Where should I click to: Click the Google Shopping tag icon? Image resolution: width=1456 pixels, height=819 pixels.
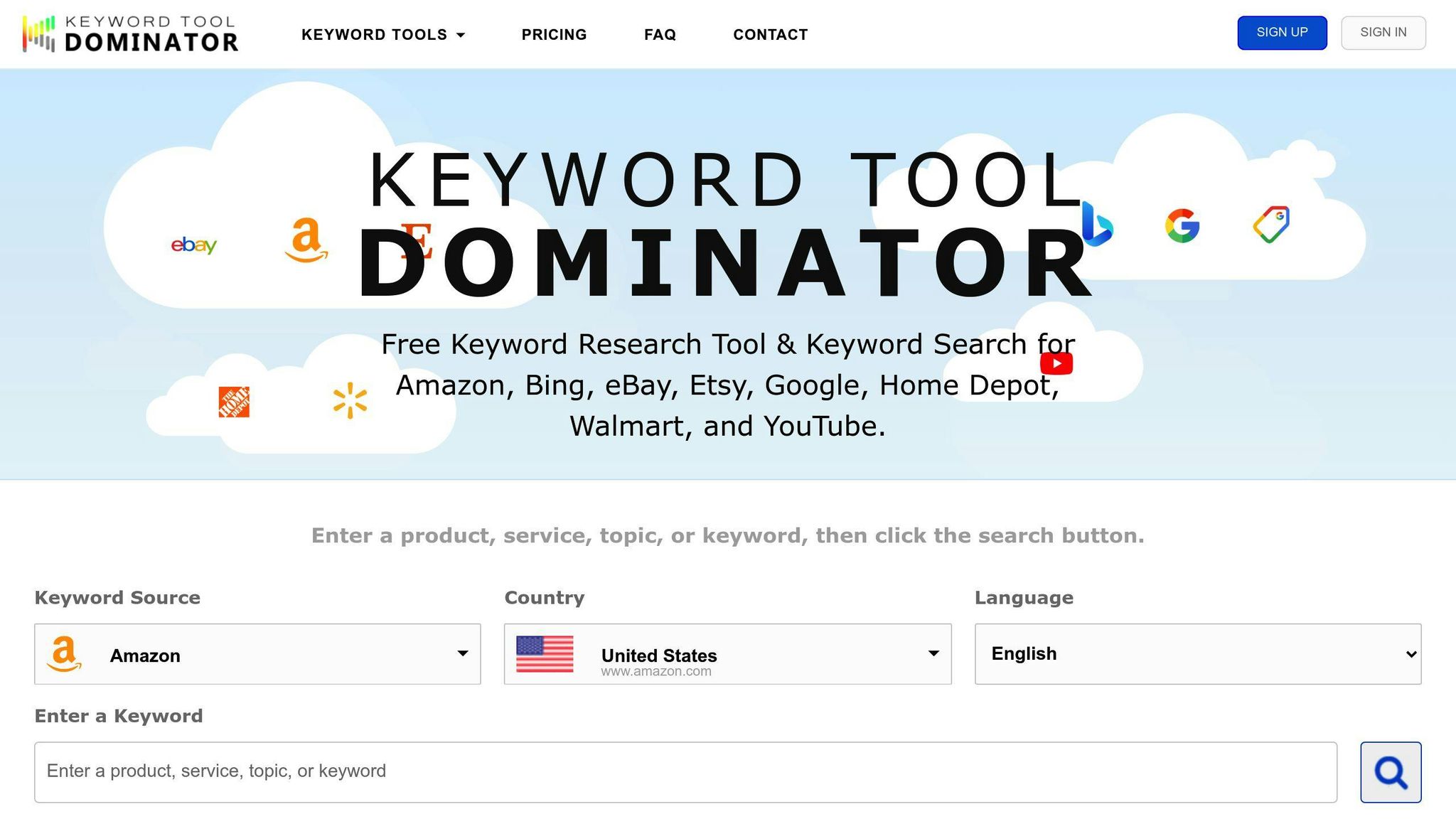click(1271, 225)
